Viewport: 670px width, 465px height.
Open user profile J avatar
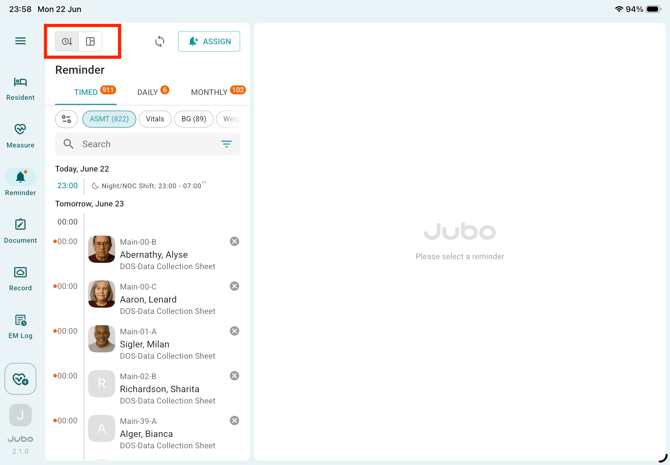point(20,415)
